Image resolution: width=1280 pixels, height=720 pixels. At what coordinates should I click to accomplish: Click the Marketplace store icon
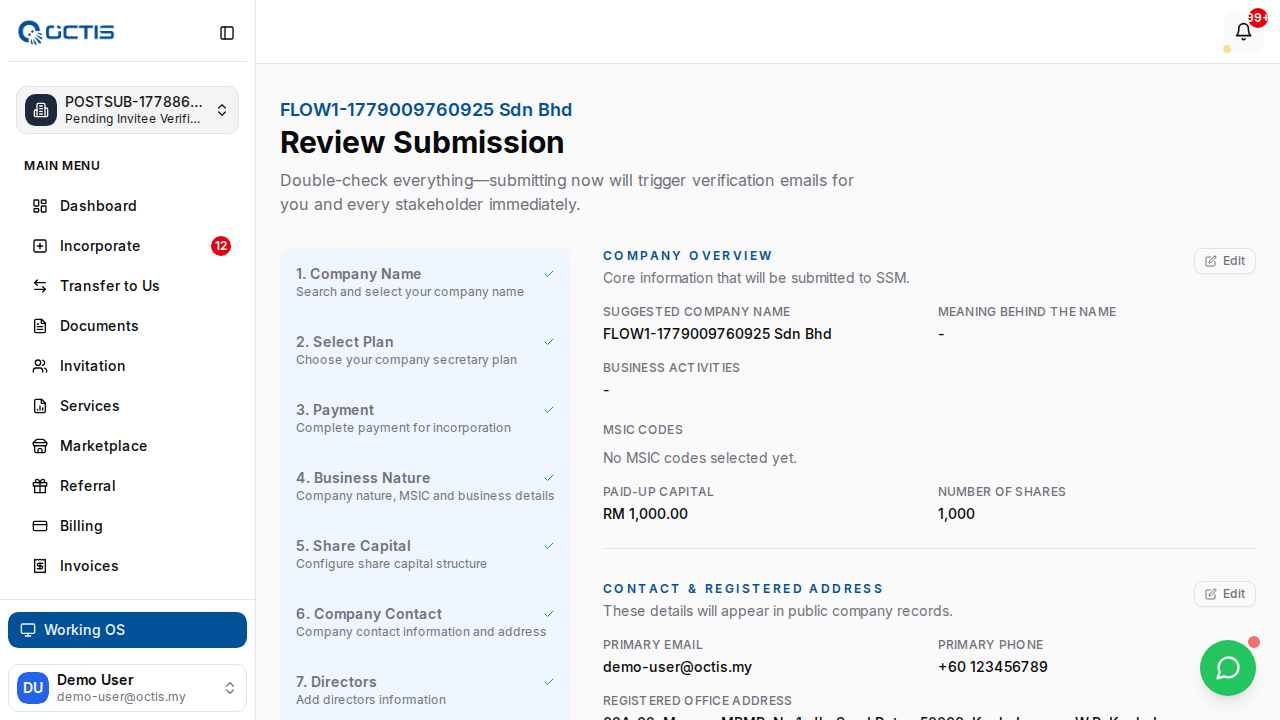point(40,446)
